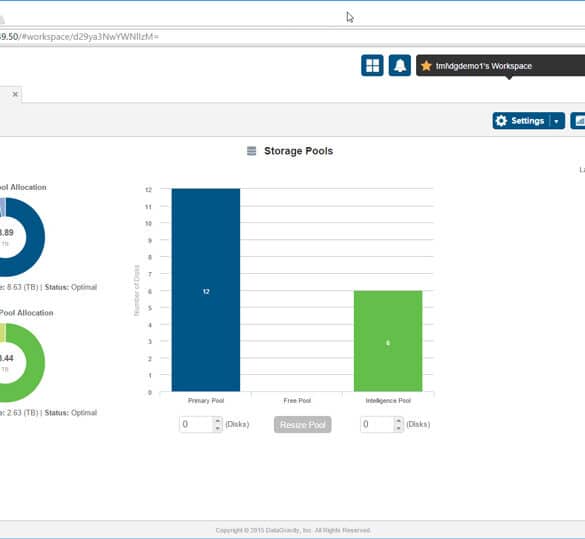585x539 pixels.
Task: Click the blue Primary Pool bar
Action: click(206, 290)
